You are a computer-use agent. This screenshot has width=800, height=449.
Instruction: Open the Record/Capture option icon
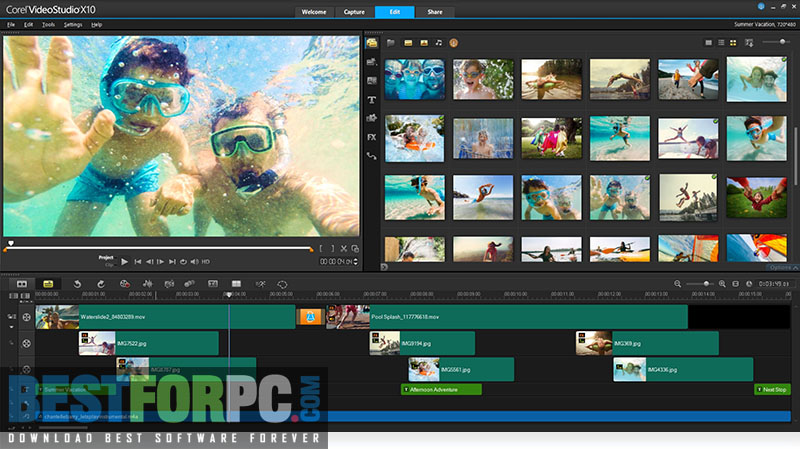124,284
